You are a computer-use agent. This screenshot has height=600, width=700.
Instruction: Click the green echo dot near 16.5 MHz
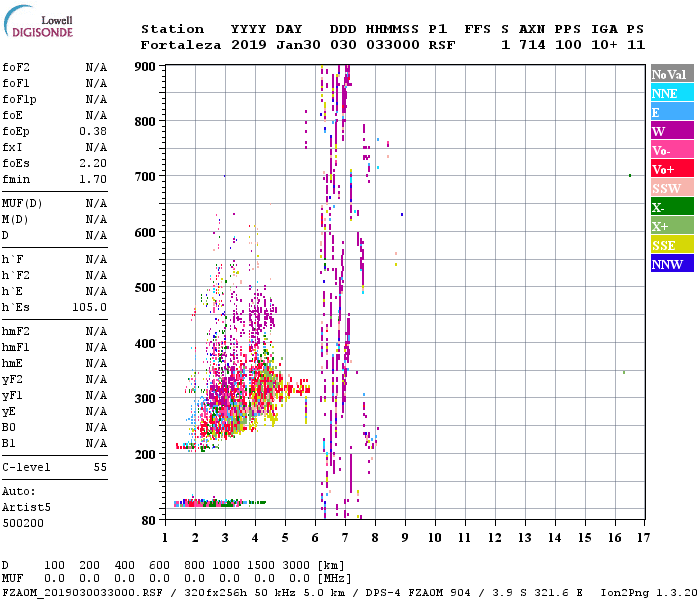630,175
